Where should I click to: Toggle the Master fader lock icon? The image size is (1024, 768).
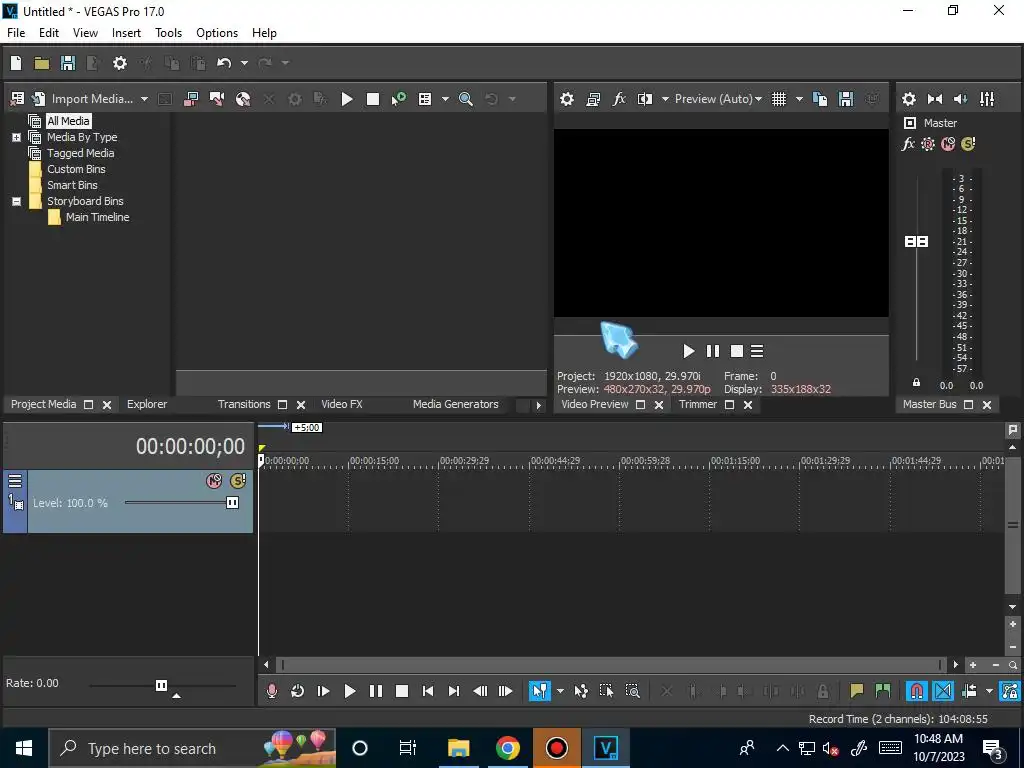point(916,383)
